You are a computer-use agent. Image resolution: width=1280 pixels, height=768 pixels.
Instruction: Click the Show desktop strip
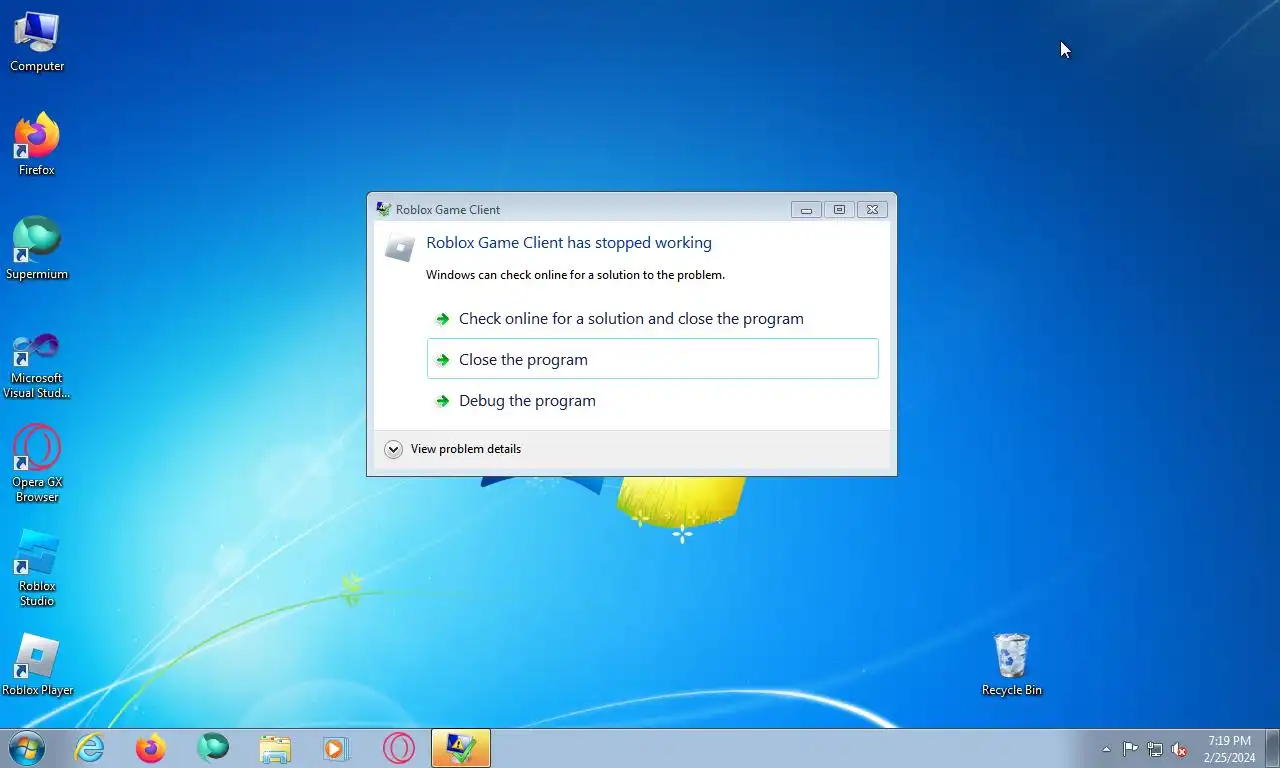[1272, 749]
